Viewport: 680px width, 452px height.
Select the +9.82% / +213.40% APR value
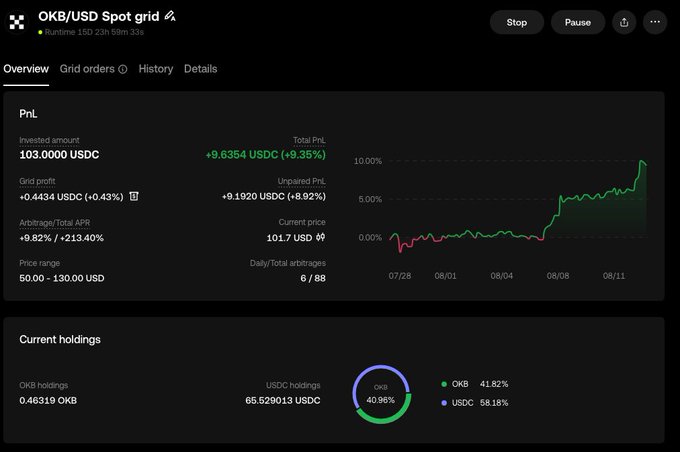[x=62, y=238]
